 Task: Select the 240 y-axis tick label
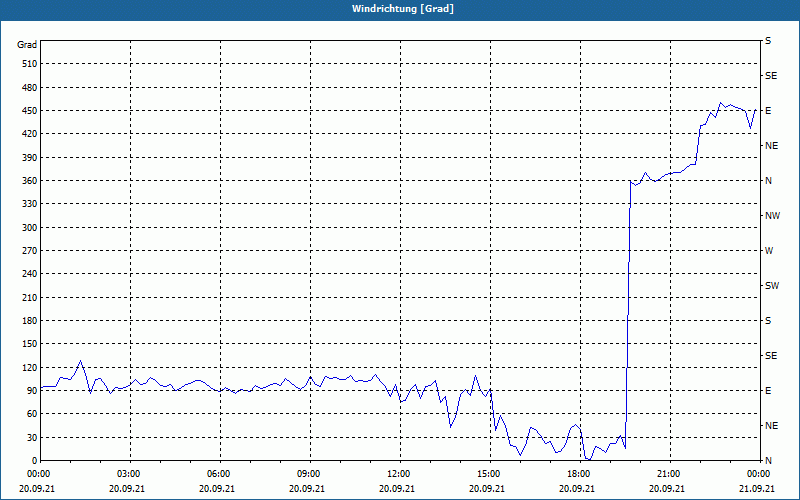[30, 273]
